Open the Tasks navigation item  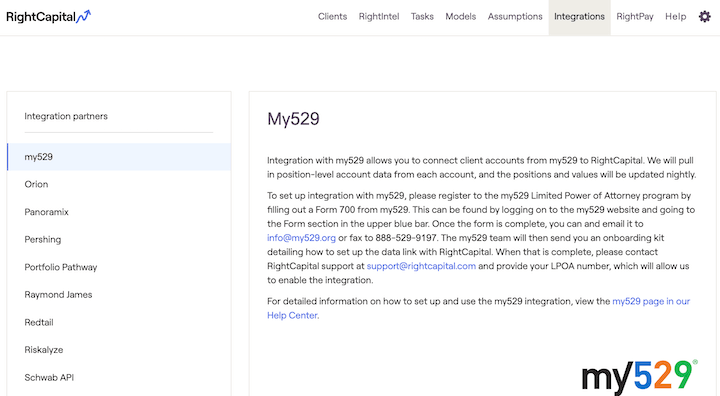tap(422, 17)
